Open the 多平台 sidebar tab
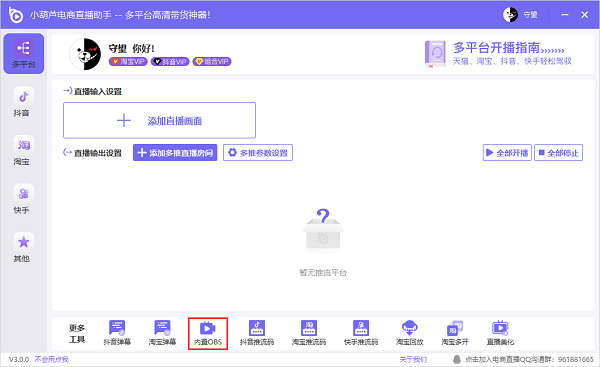This screenshot has height=367, width=600. [23, 54]
